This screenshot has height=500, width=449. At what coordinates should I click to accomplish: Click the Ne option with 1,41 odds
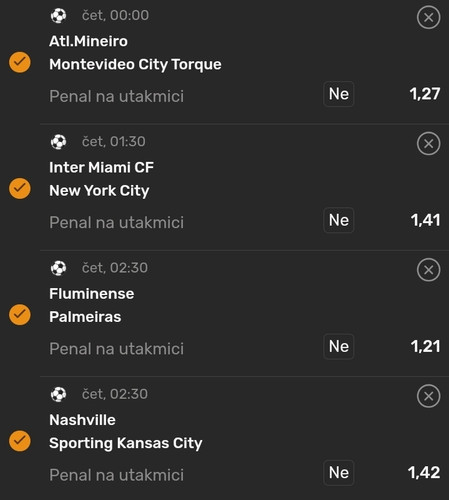pyautogui.click(x=338, y=220)
